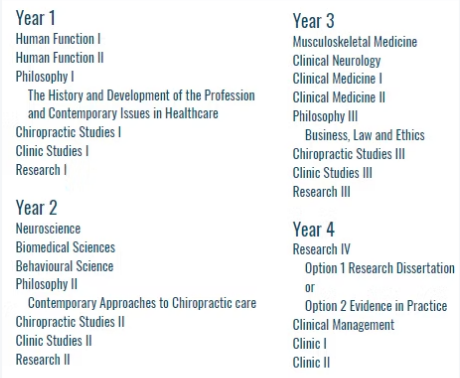Select Human Function II entry
Image resolution: width=460 pixels, height=378 pixels.
click(x=60, y=58)
